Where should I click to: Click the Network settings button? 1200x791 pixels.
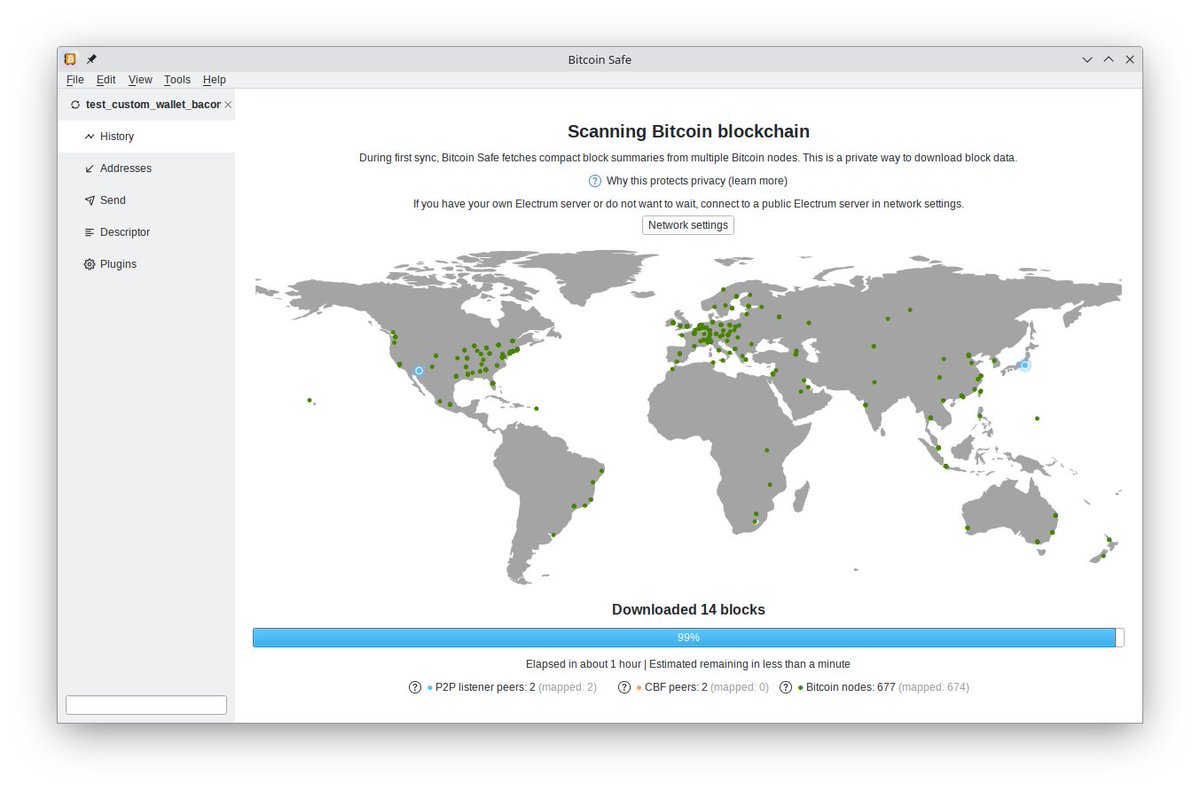(688, 225)
